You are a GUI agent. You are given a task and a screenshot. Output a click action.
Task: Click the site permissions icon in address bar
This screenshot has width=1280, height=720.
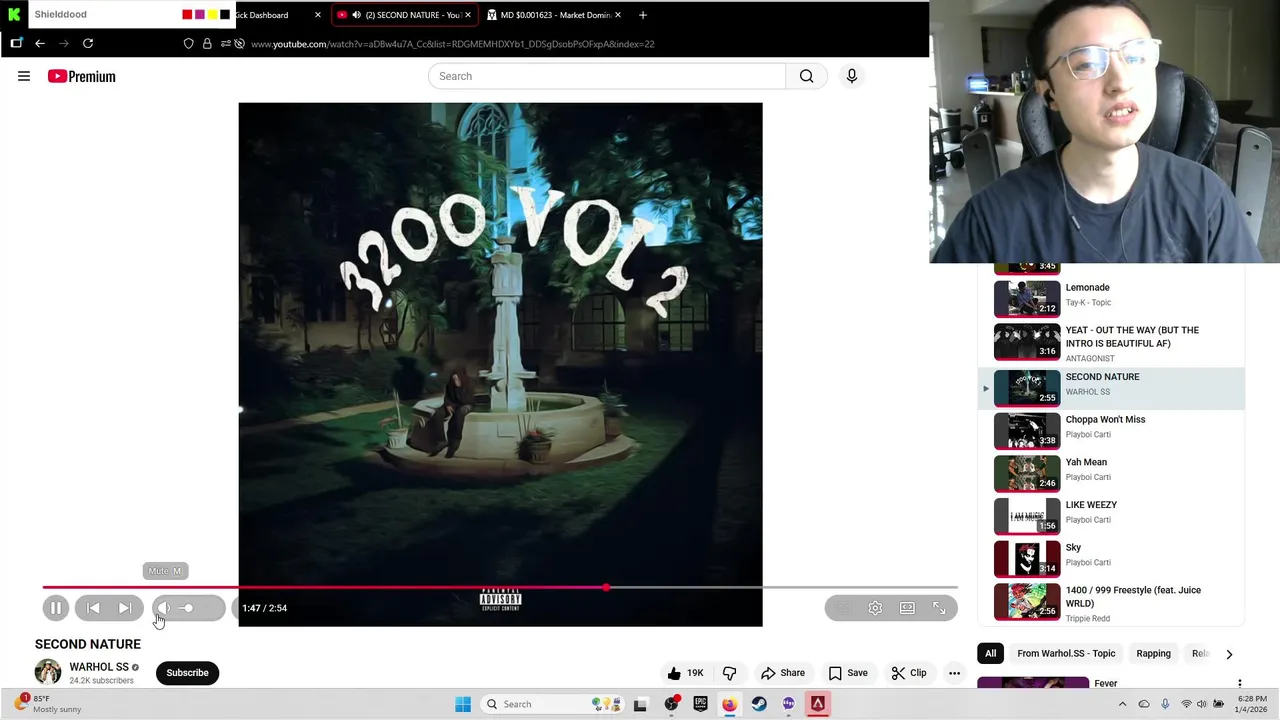pyautogui.click(x=226, y=44)
